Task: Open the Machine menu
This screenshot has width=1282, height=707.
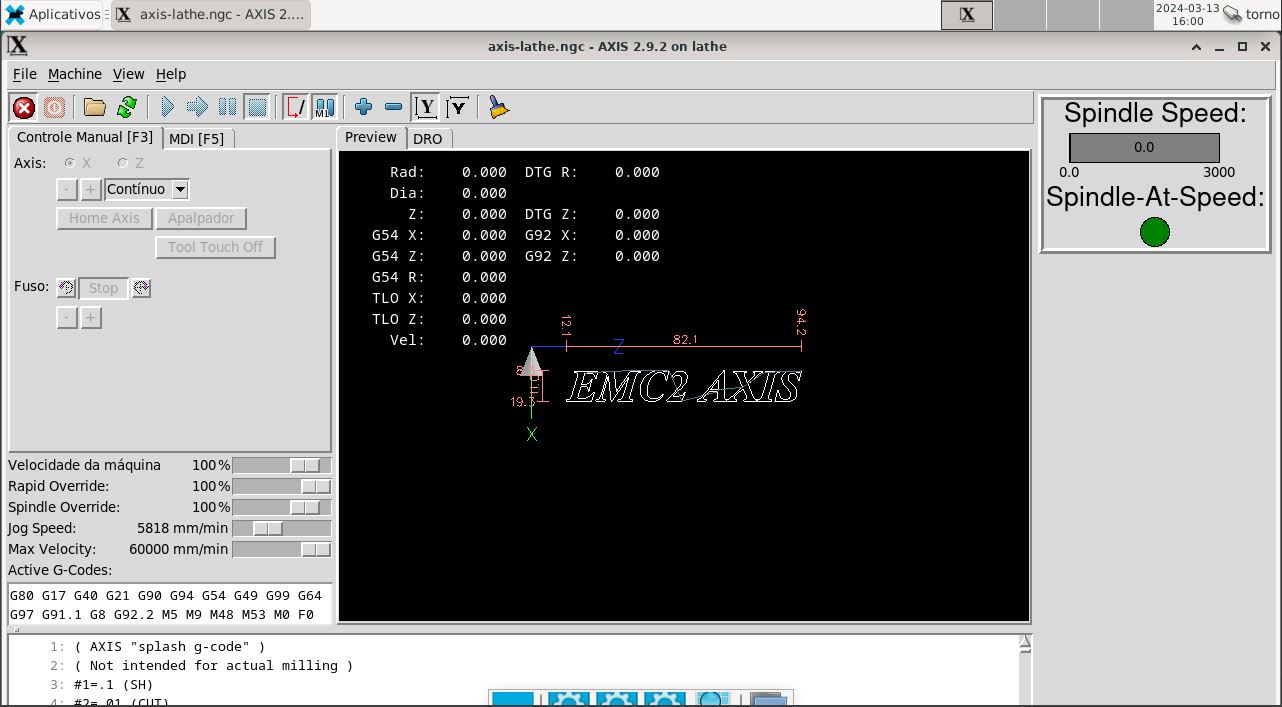Action: tap(75, 74)
